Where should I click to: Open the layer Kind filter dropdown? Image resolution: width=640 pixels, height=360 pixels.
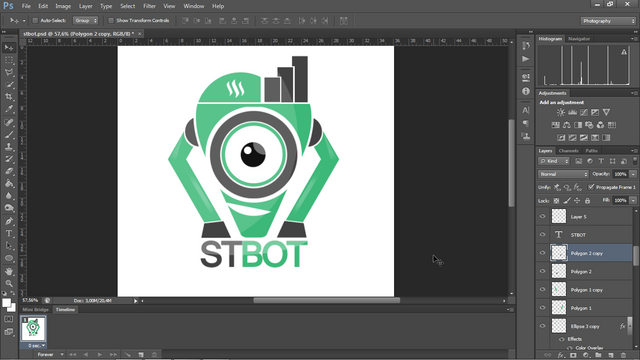[x=554, y=161]
